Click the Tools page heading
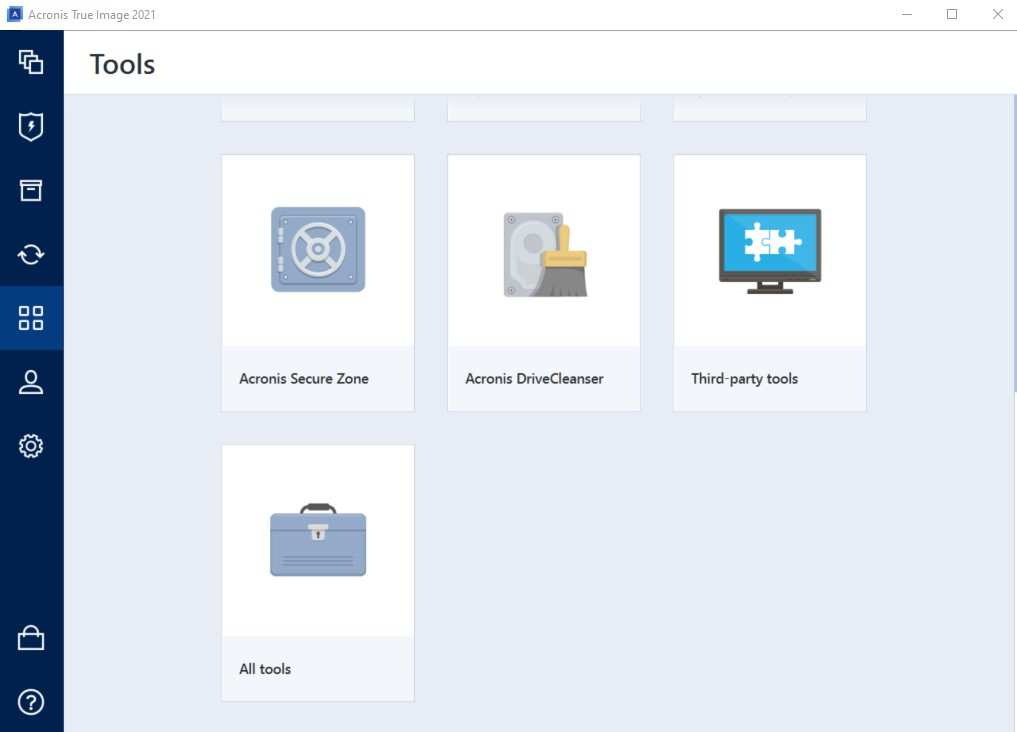Viewport: 1017px width, 732px height. [x=122, y=64]
